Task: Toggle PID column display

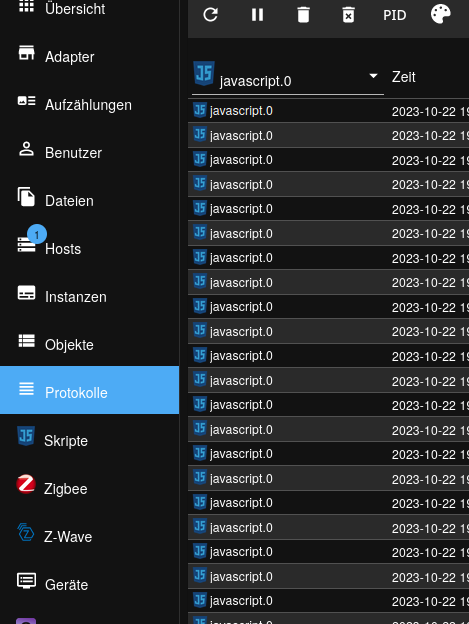Action: [395, 15]
